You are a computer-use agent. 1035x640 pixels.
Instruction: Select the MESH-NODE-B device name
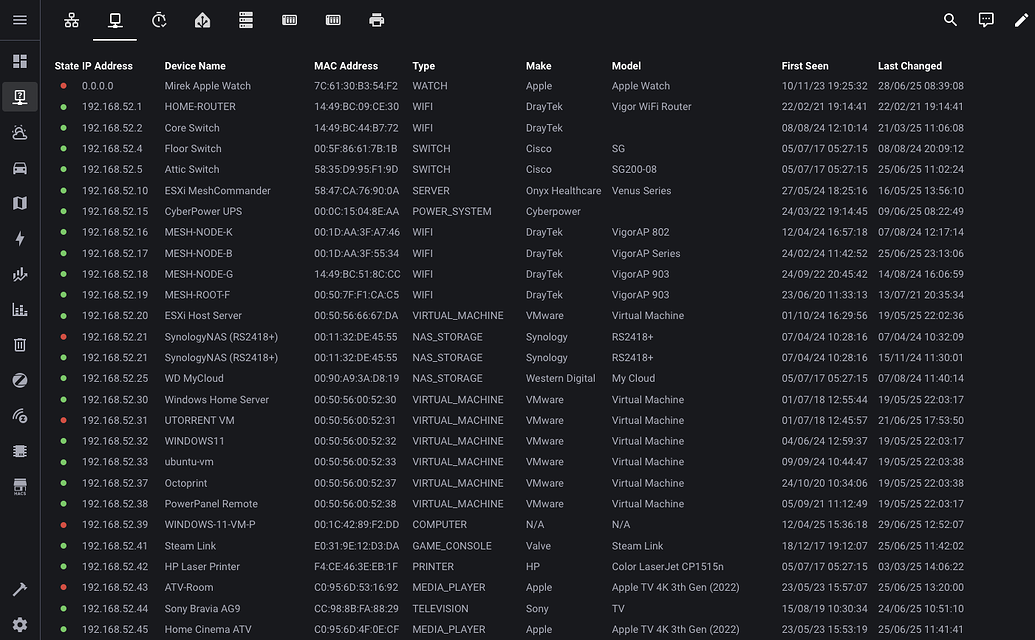tap(198, 253)
